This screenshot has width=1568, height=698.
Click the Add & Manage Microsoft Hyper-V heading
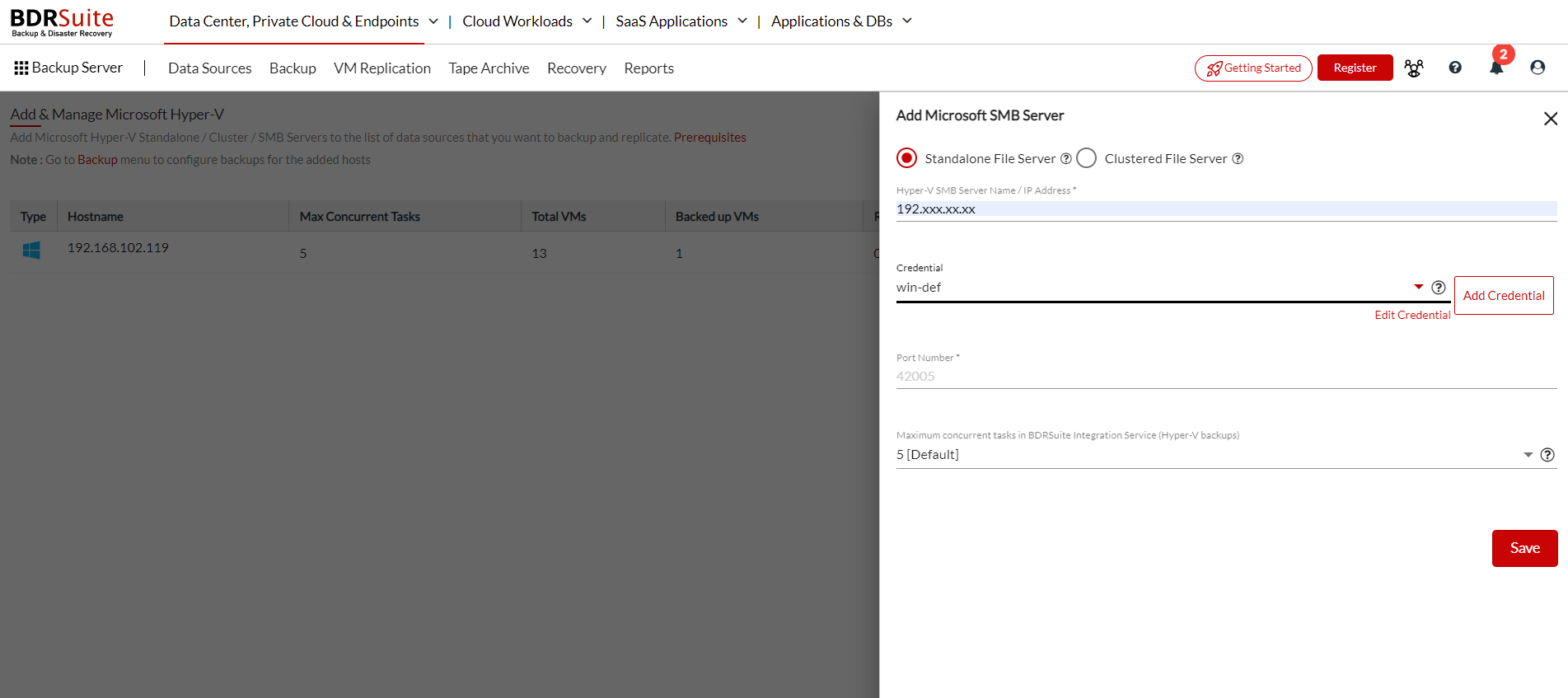click(117, 115)
